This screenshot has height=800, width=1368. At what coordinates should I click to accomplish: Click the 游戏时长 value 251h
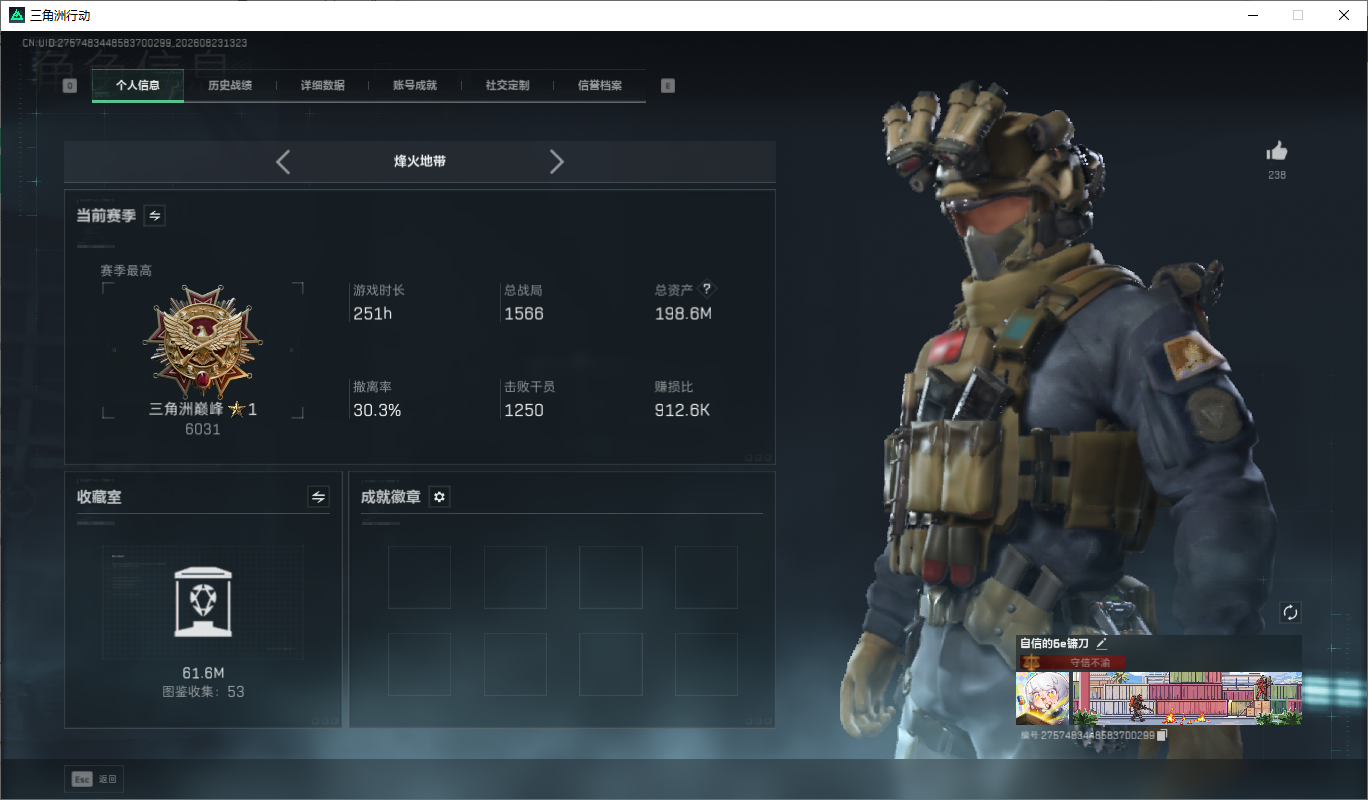point(372,314)
